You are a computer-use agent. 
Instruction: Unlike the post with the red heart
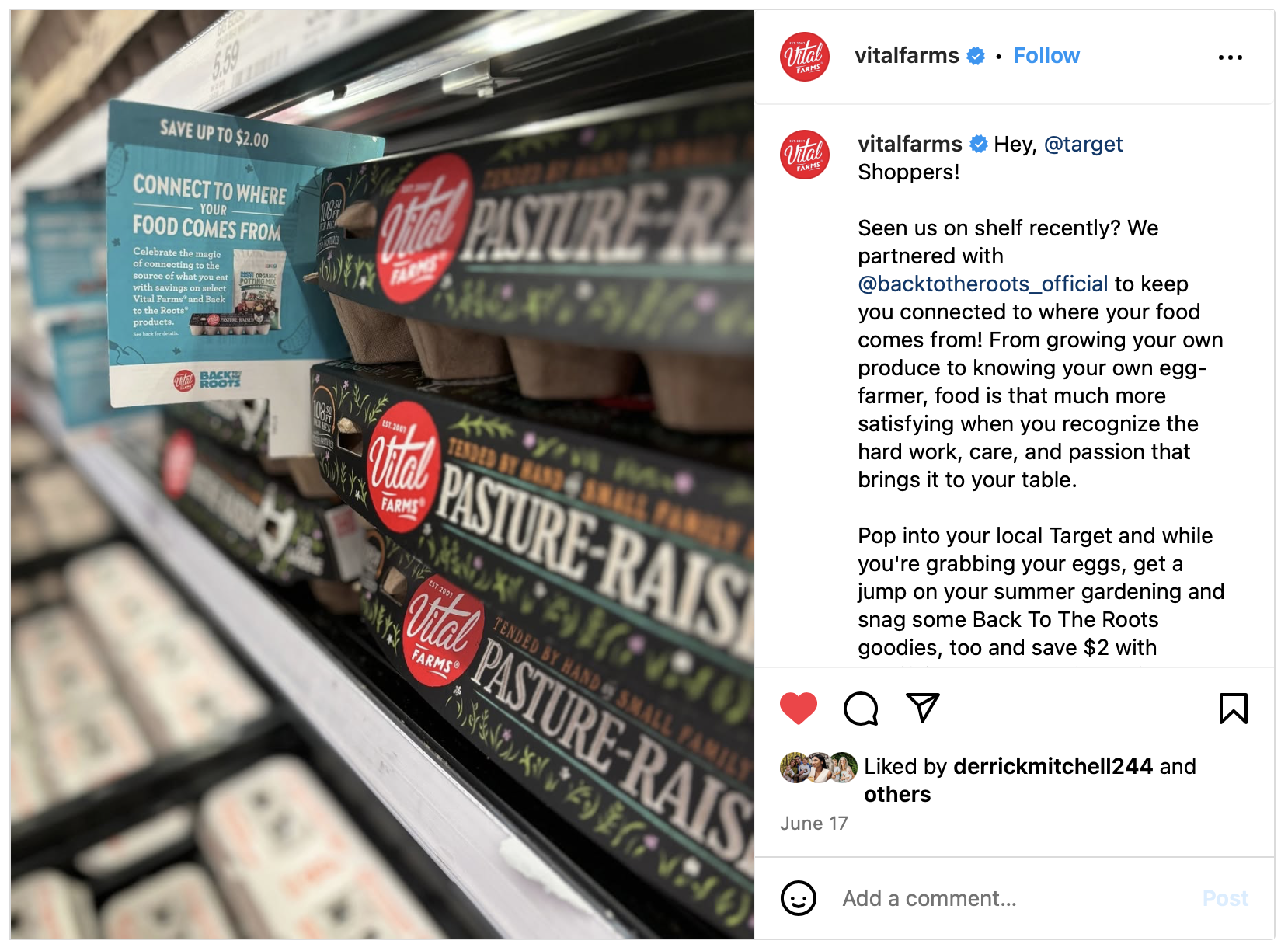tap(799, 708)
